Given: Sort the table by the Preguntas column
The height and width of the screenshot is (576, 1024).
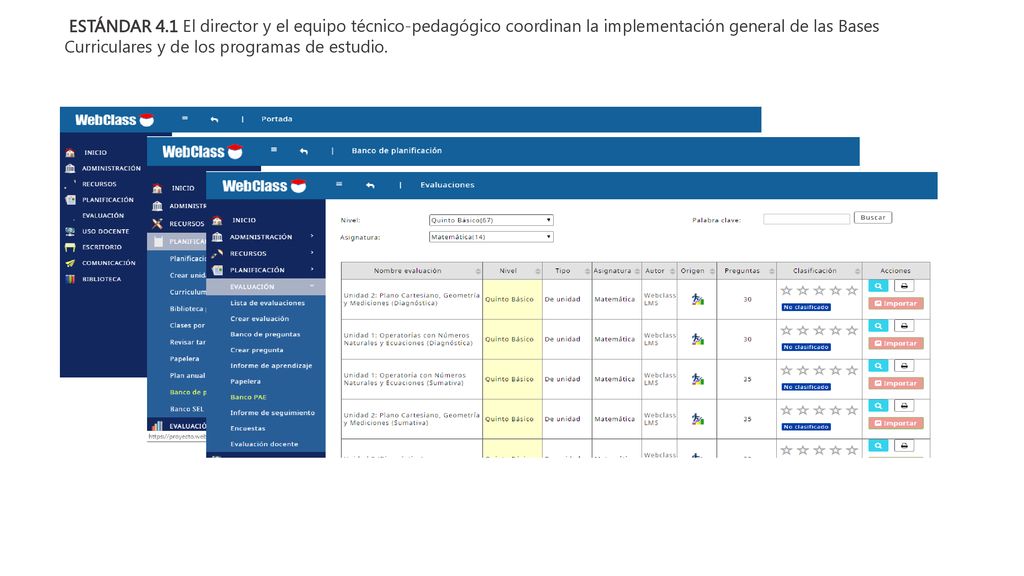Looking at the screenshot, I should click(x=746, y=270).
